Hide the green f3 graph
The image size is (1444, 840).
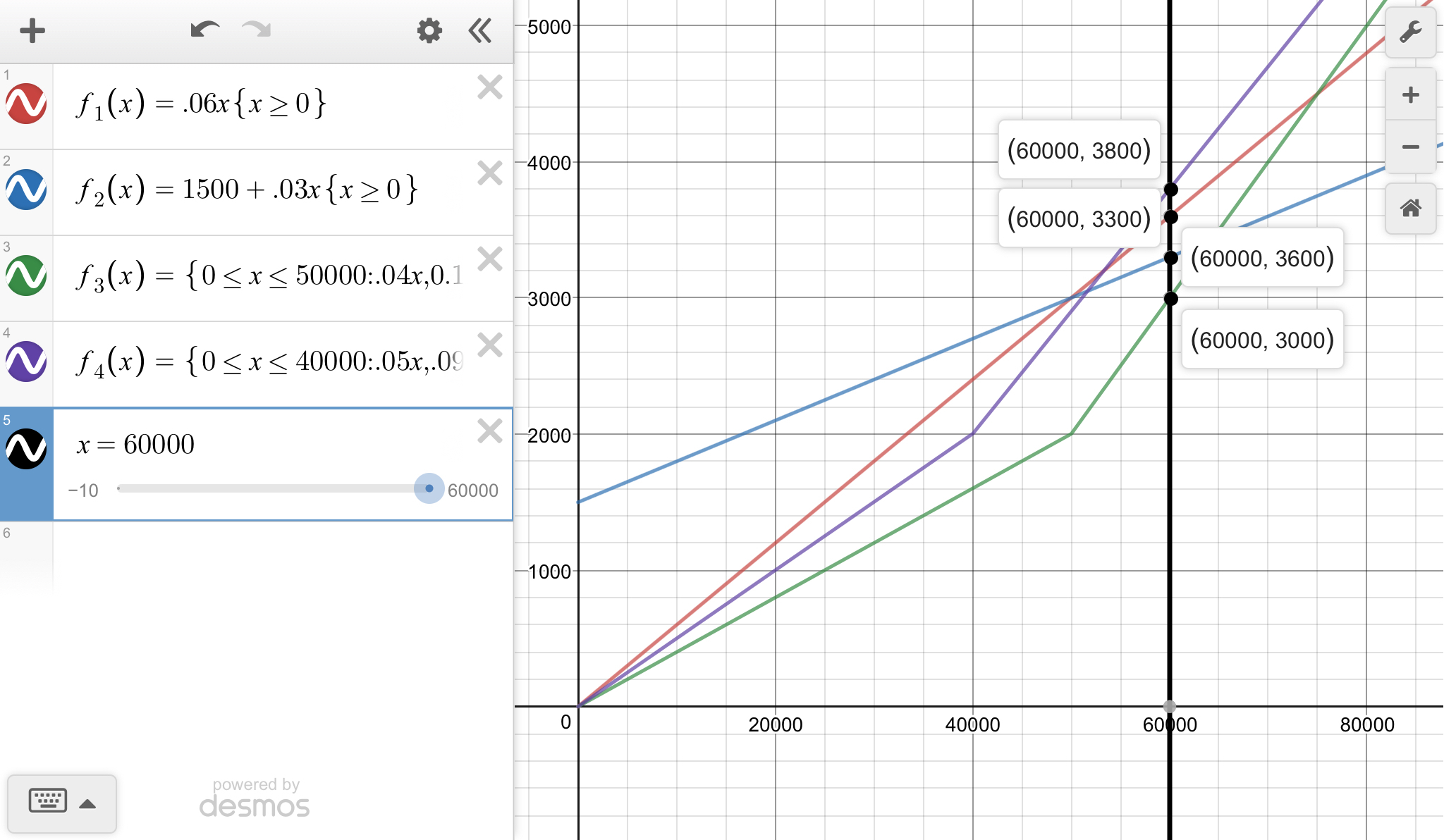click(x=27, y=276)
